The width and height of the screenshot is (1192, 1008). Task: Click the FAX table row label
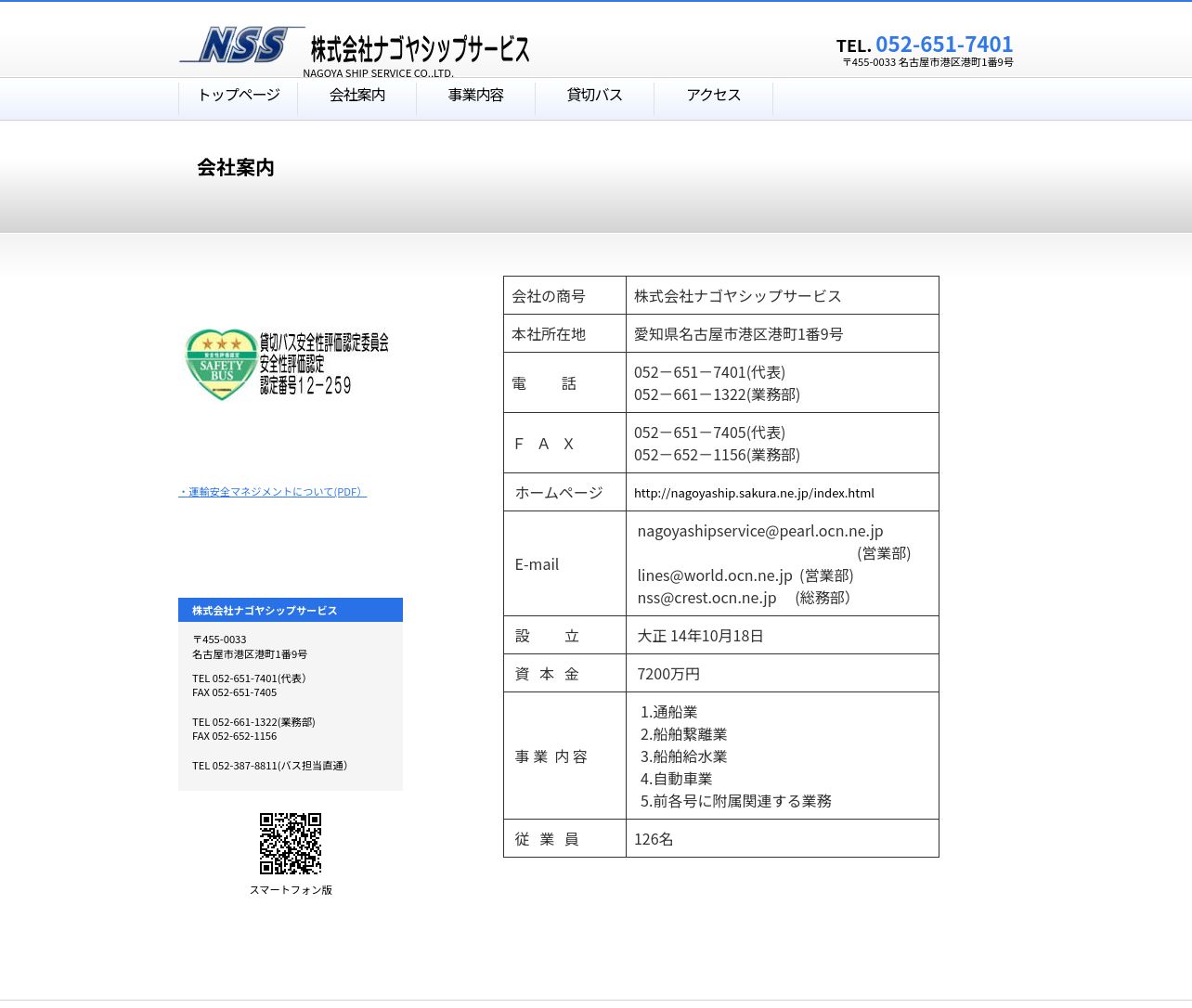tap(544, 444)
